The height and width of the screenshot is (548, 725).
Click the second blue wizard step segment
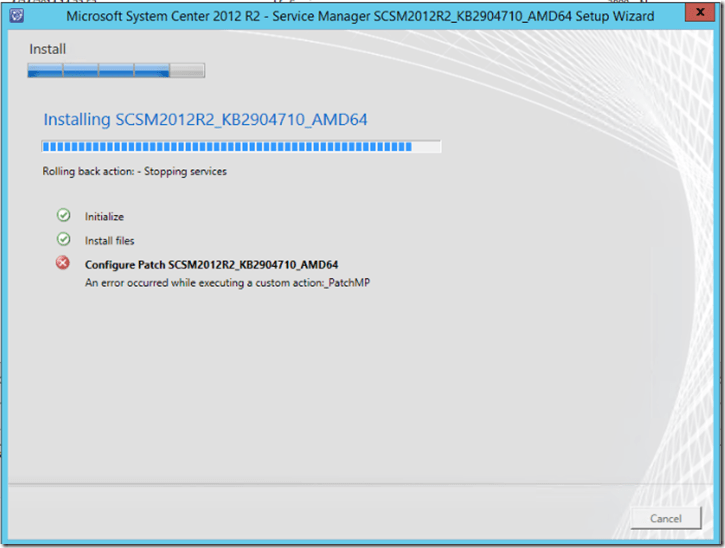click(81, 70)
